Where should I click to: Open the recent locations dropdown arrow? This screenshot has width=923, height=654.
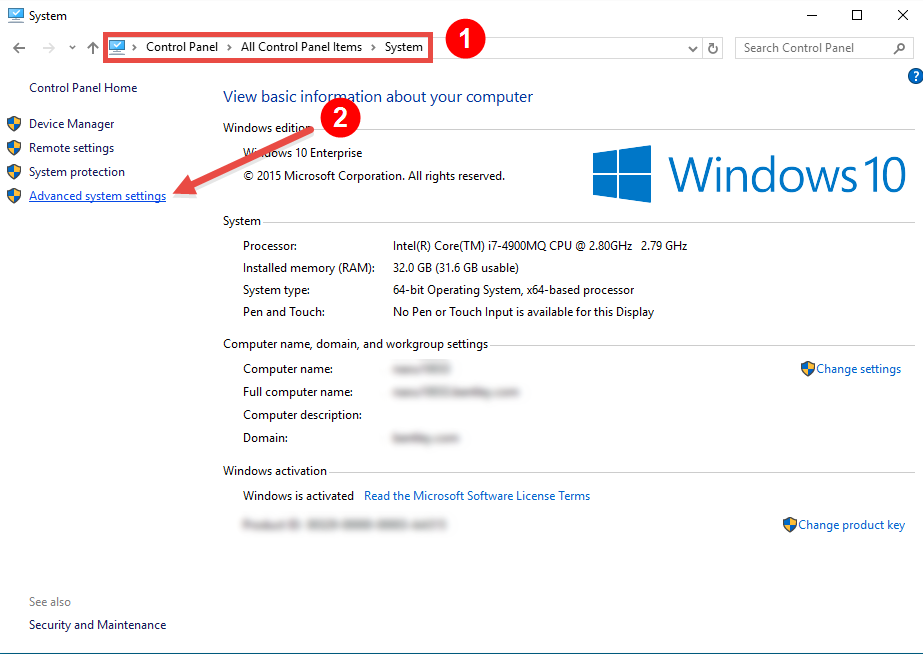72,48
